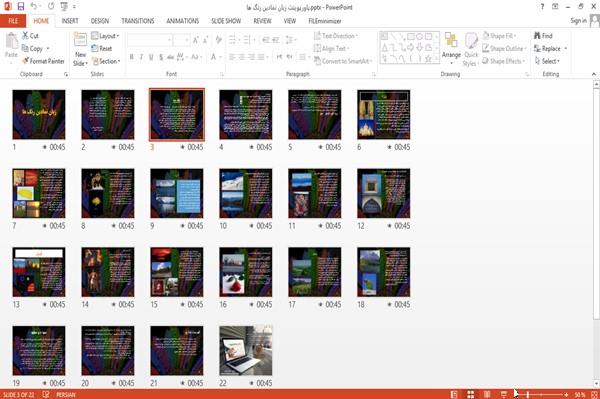Click the Undo arrow icon
The image size is (600, 399).
(34, 7)
